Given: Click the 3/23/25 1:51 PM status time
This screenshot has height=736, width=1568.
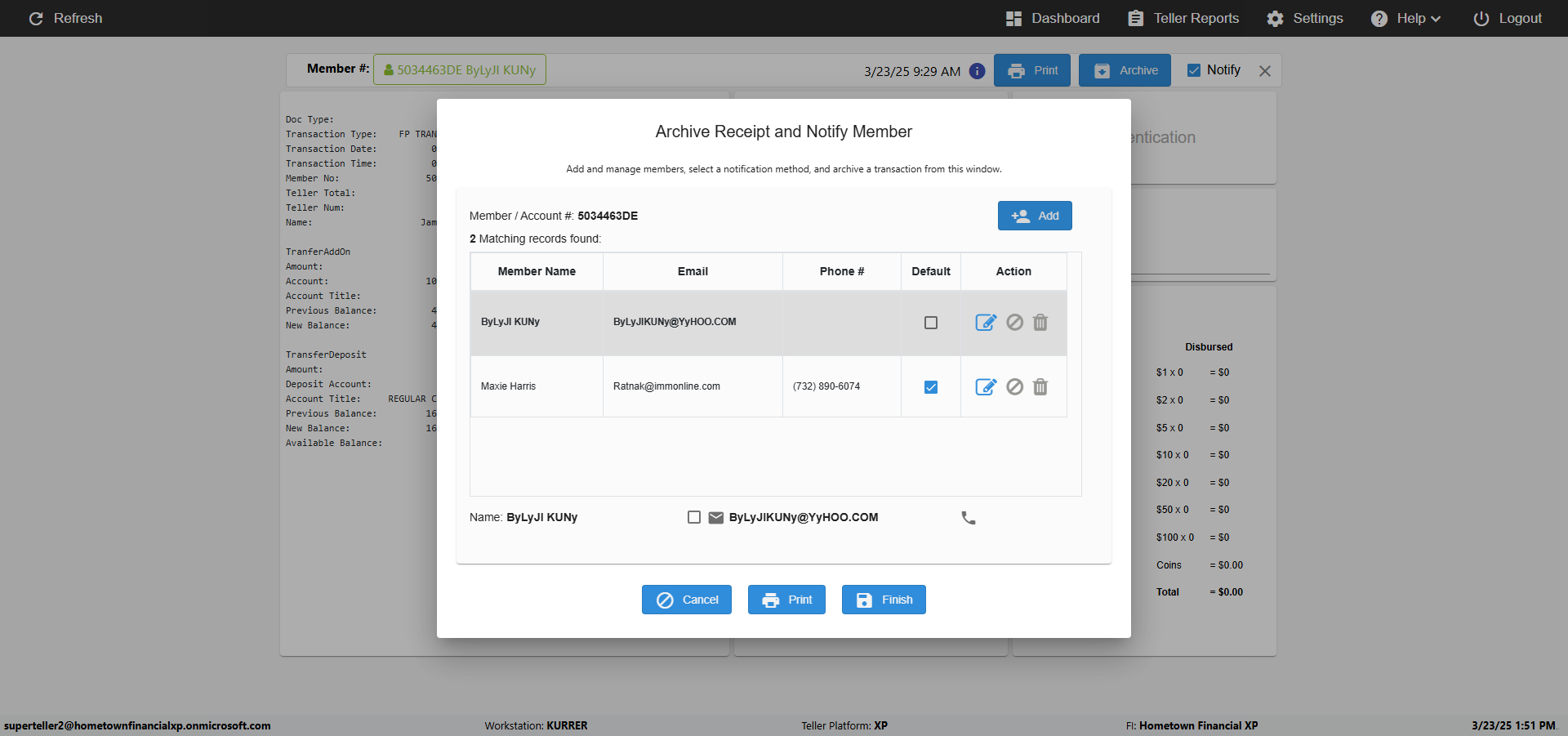Looking at the screenshot, I should [x=1513, y=725].
